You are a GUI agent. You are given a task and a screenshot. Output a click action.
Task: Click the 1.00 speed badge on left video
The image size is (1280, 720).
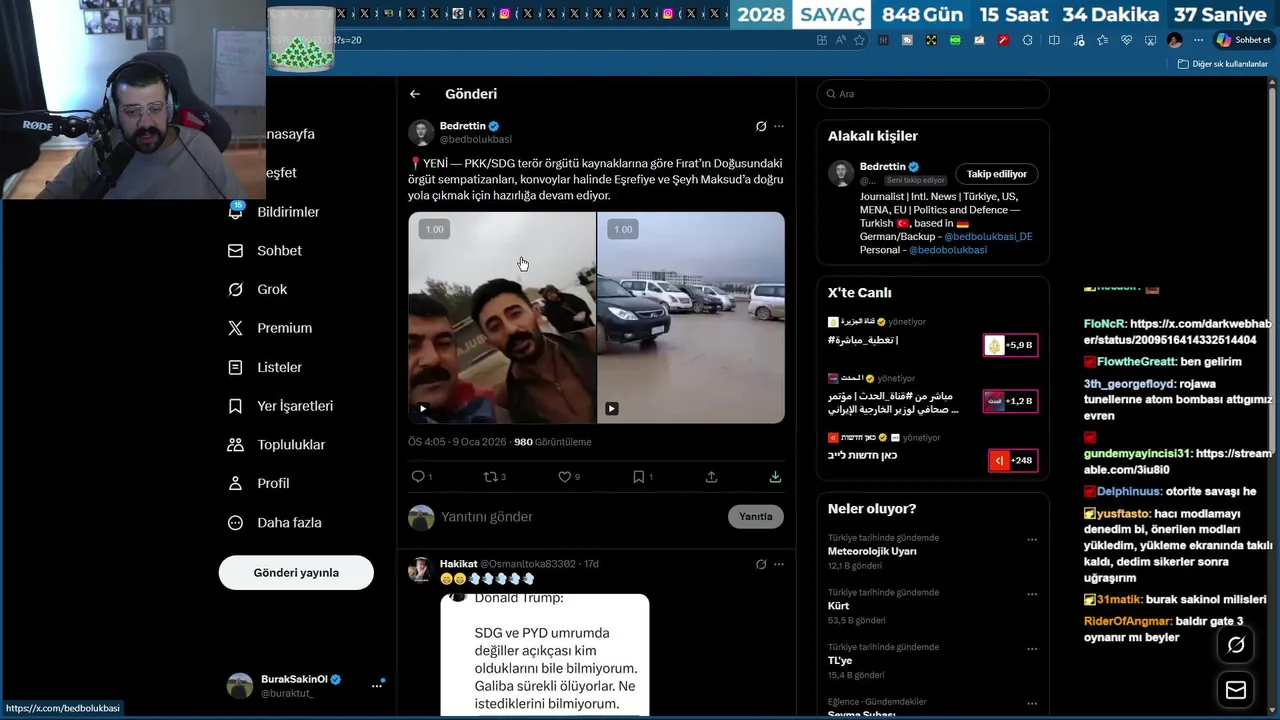pos(434,230)
